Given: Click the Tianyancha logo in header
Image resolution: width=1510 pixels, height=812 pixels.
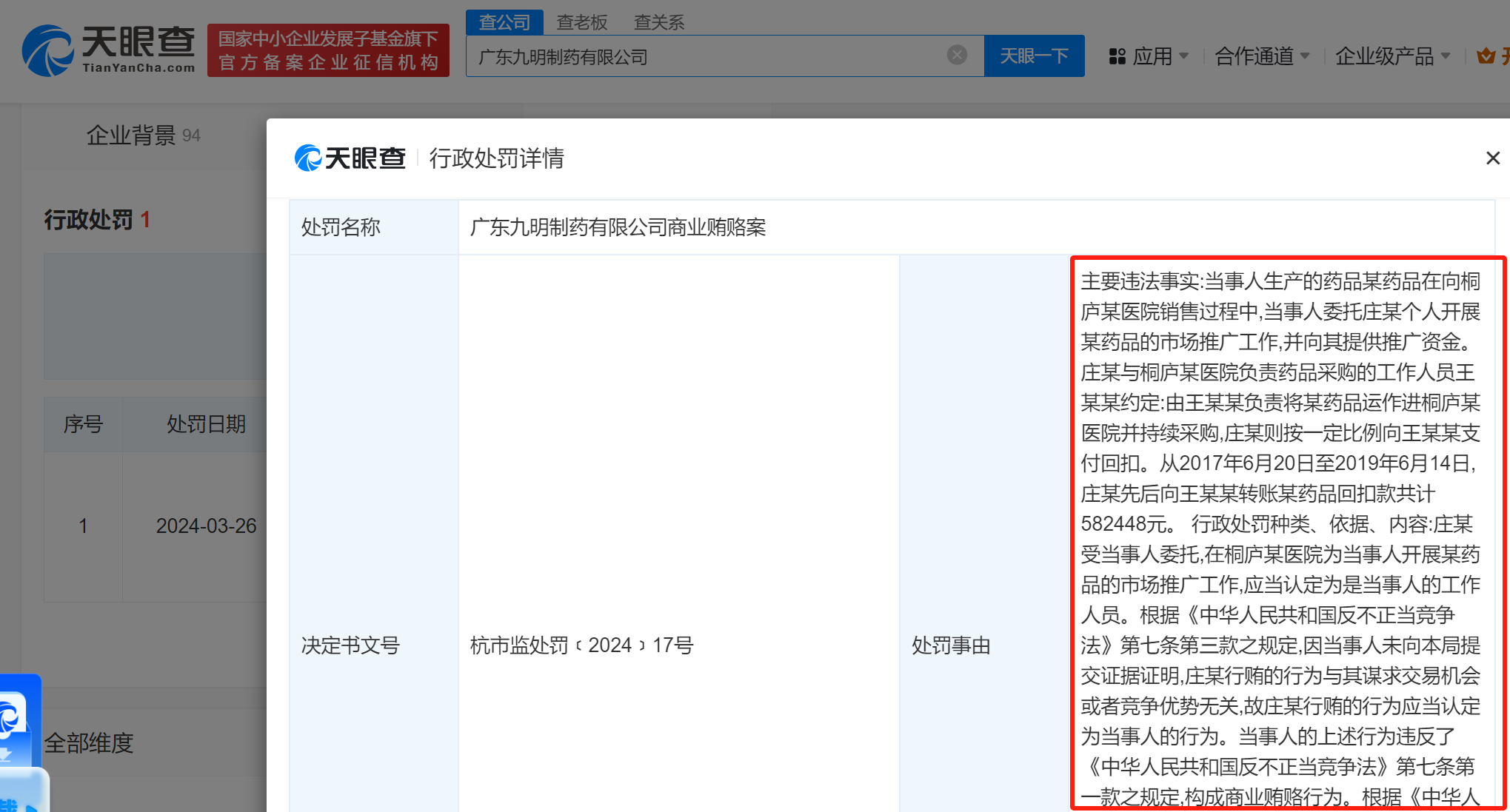Looking at the screenshot, I should (108, 50).
